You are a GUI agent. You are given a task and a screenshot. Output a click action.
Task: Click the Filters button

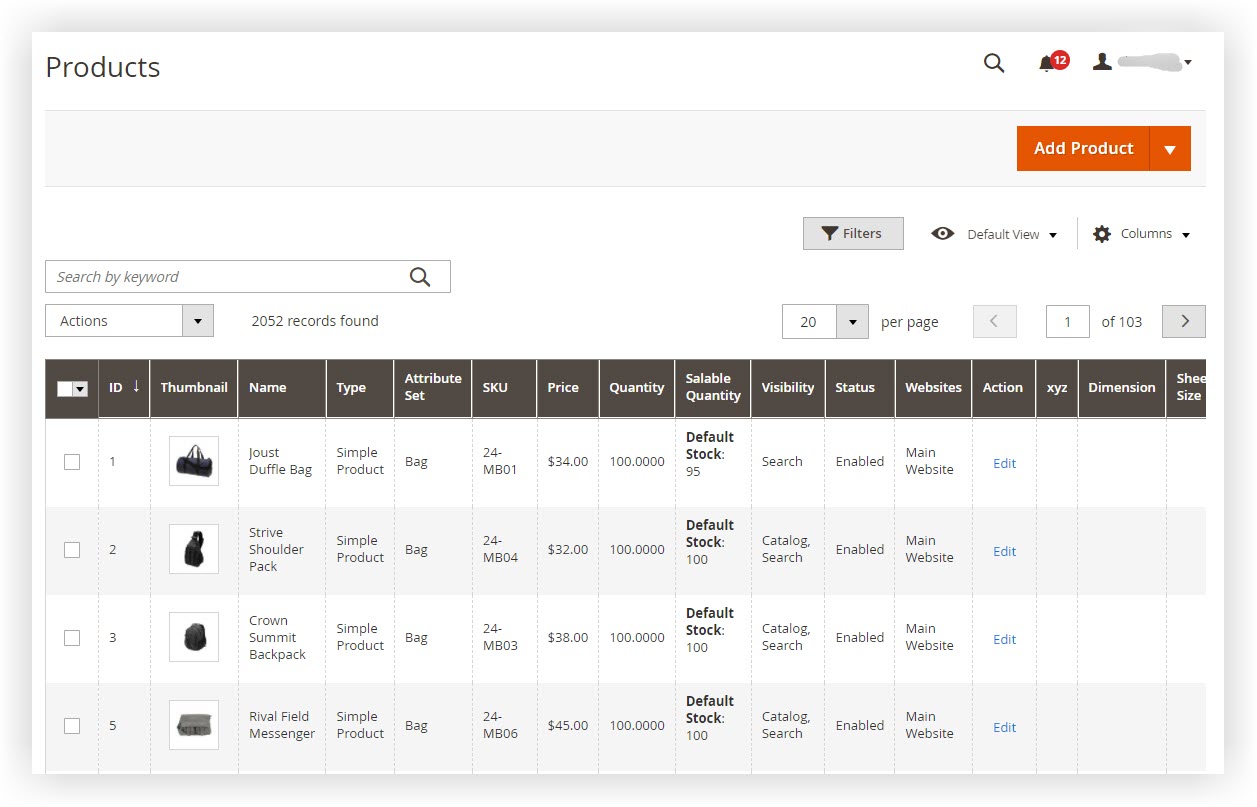click(x=853, y=234)
